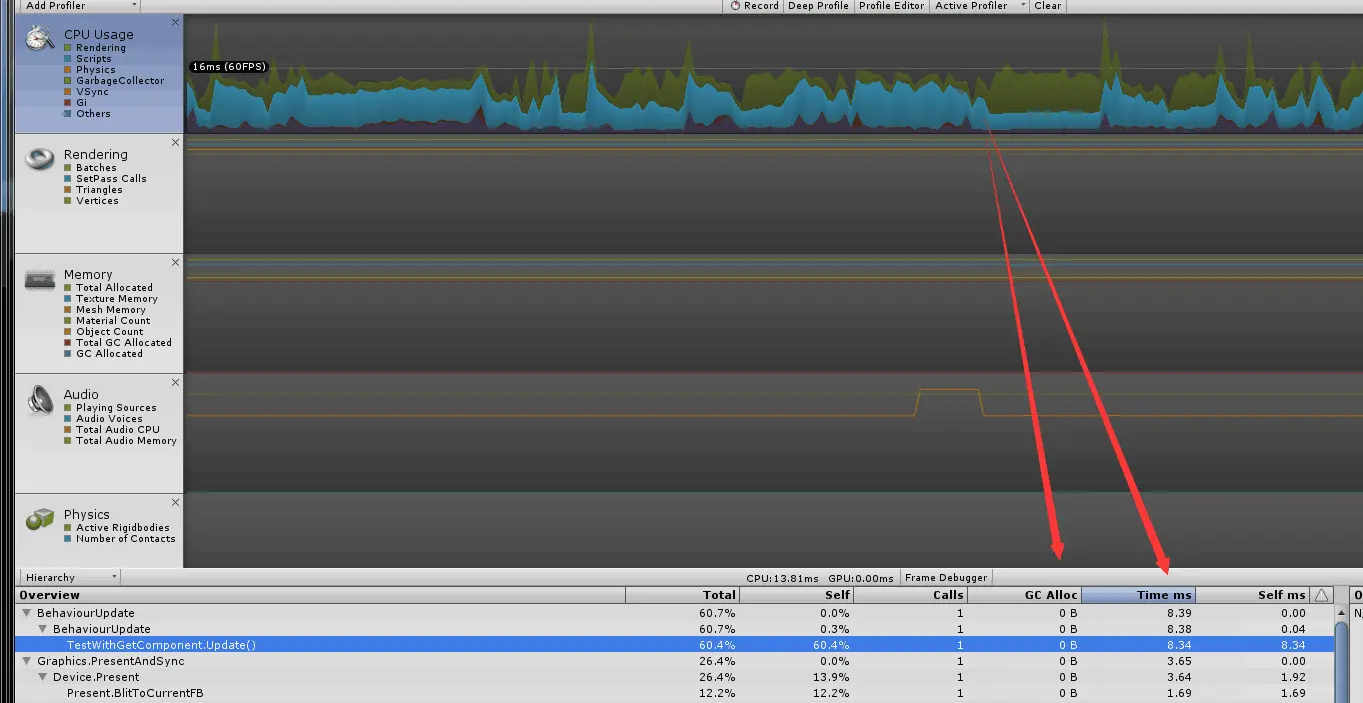Select the TestWithGetComponent.Update() row
Screen dimensions: 1363x703
coord(675,645)
